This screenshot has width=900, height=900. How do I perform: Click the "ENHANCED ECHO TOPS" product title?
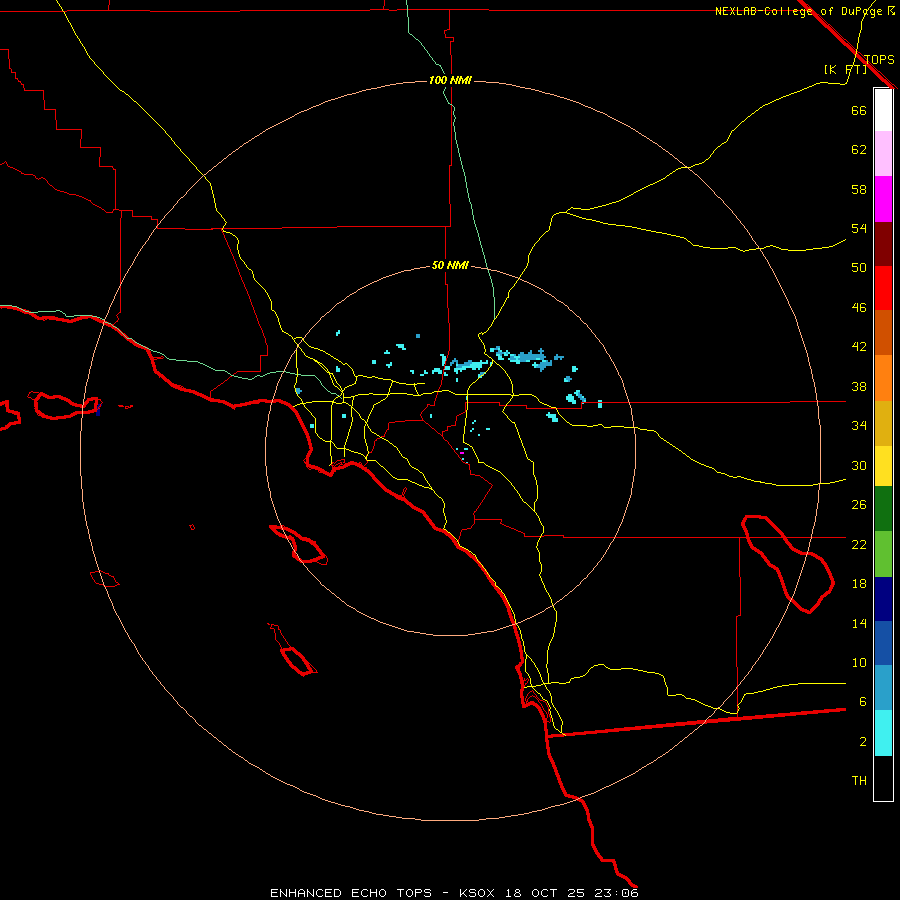pyautogui.click(x=351, y=893)
